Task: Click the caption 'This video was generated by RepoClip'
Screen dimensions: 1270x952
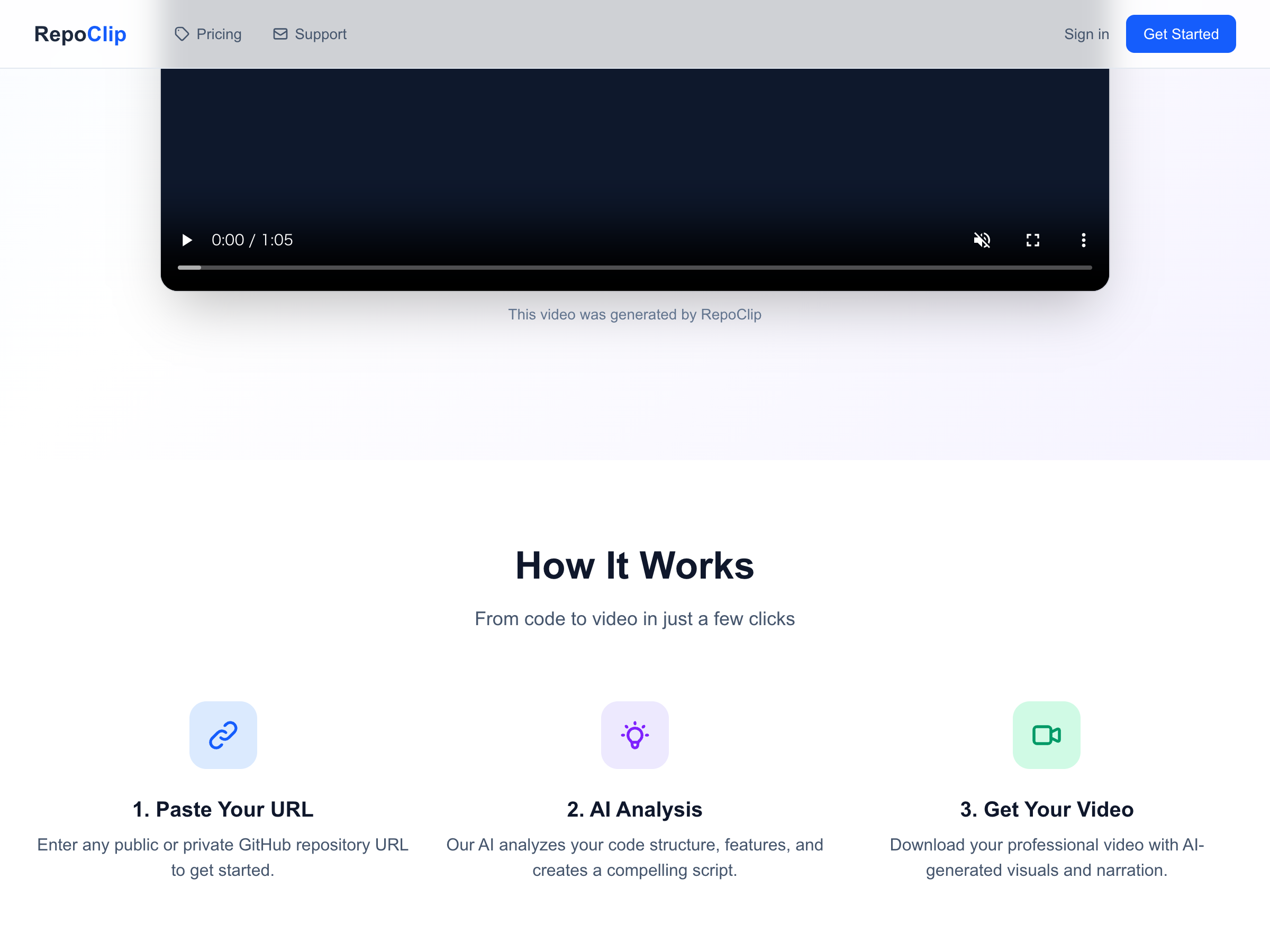Action: pos(634,315)
